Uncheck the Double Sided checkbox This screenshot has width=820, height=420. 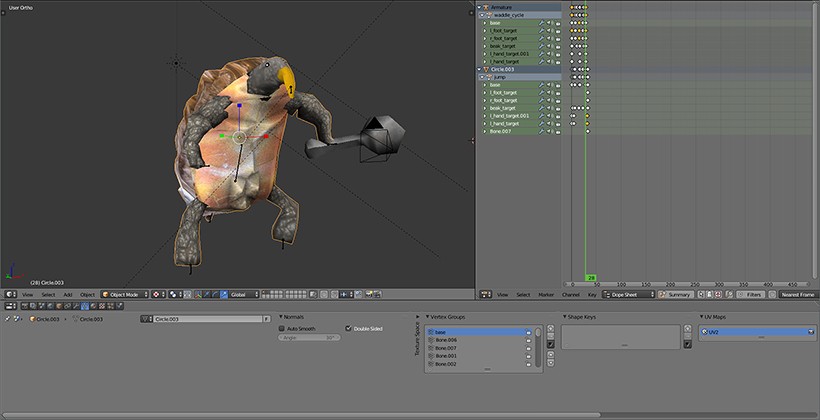click(x=348, y=328)
